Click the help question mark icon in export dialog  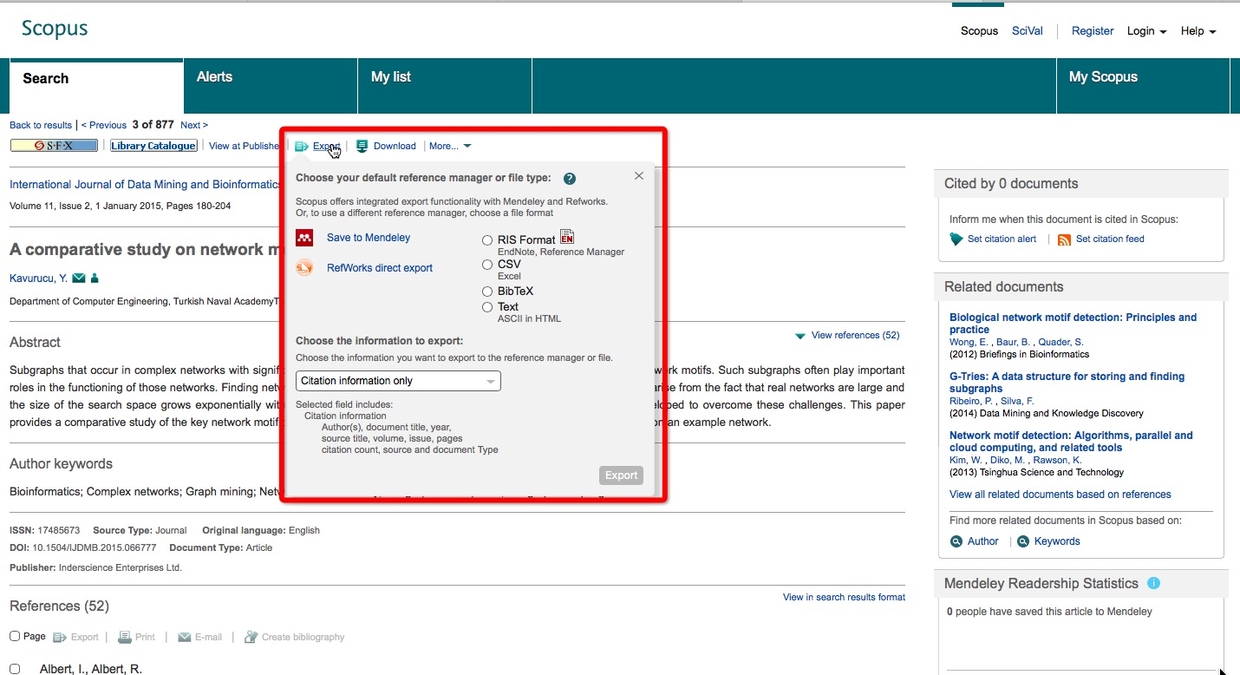pos(569,179)
